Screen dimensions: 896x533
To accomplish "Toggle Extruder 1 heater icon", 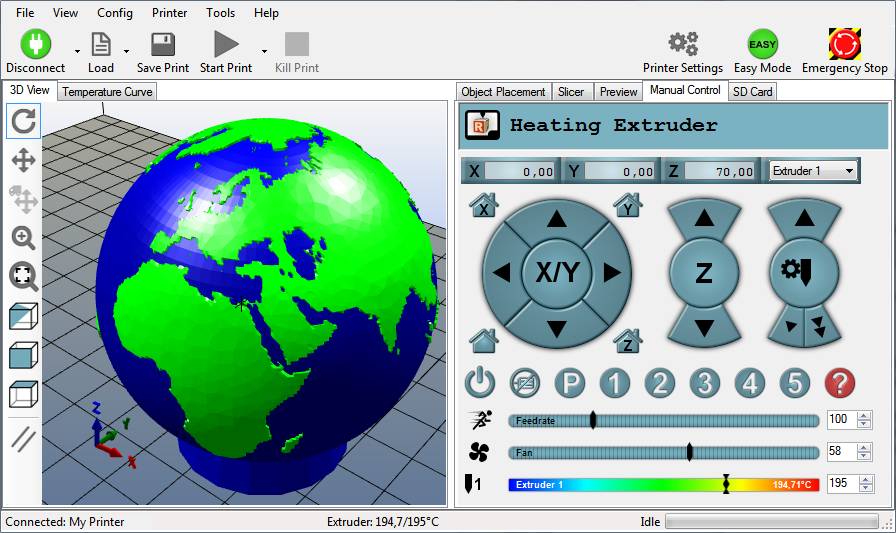I will 473,484.
